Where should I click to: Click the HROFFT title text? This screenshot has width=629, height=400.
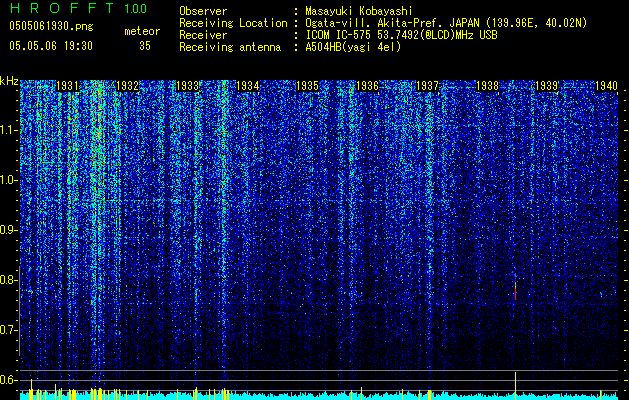[63, 8]
